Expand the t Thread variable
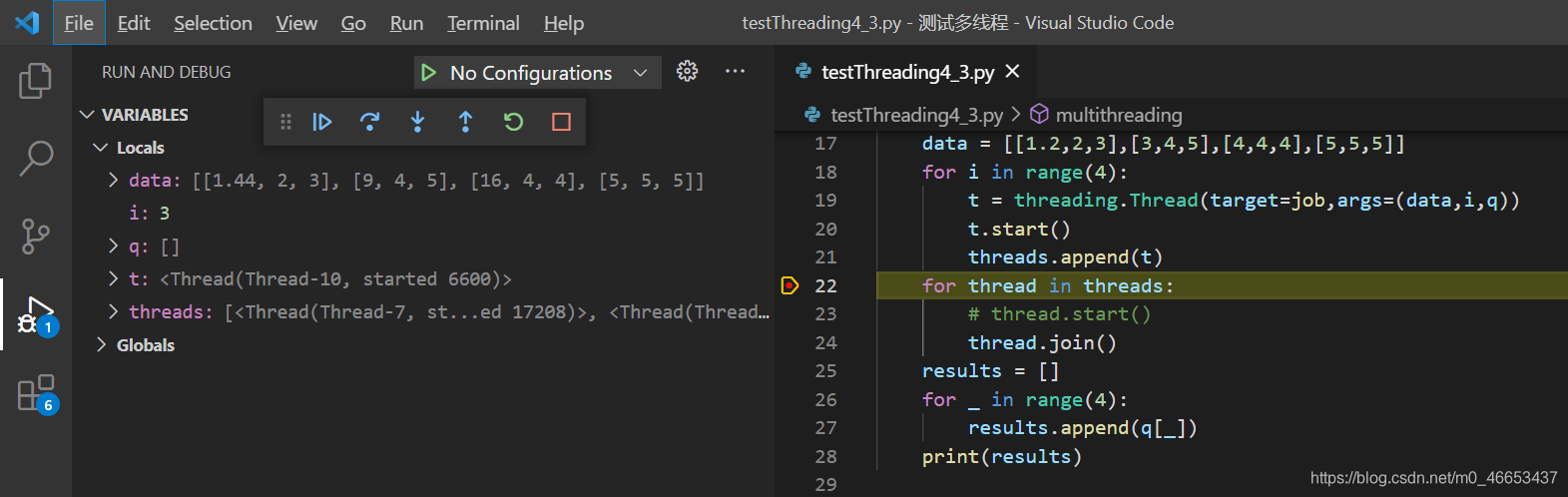Viewport: 1568px width, 497px height. pos(114,279)
